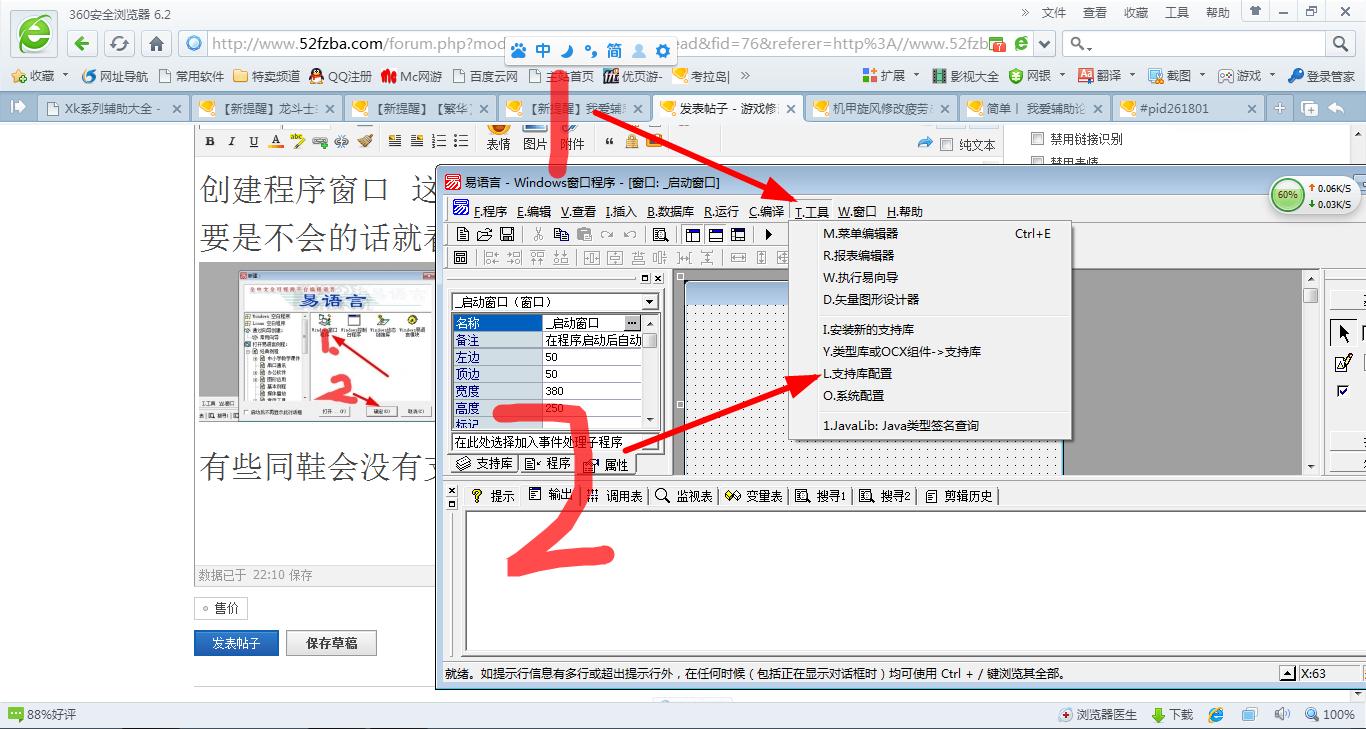Click the browser Back arrow button

point(82,43)
